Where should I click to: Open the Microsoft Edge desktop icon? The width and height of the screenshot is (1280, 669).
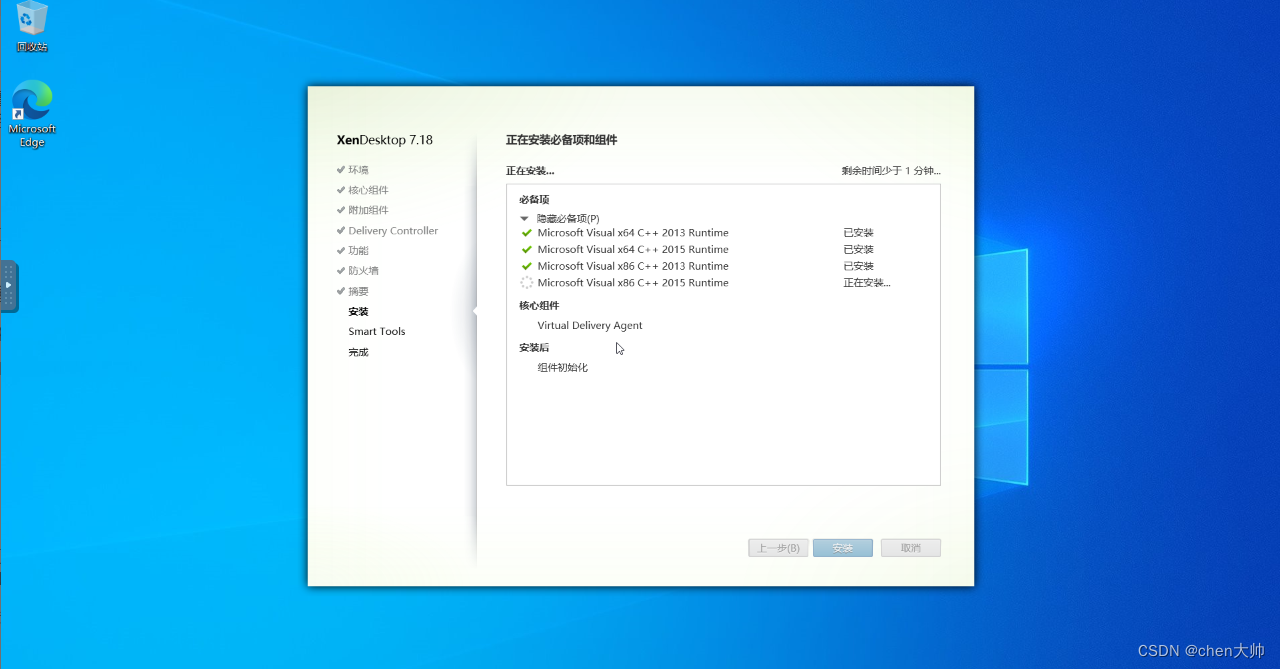click(32, 114)
